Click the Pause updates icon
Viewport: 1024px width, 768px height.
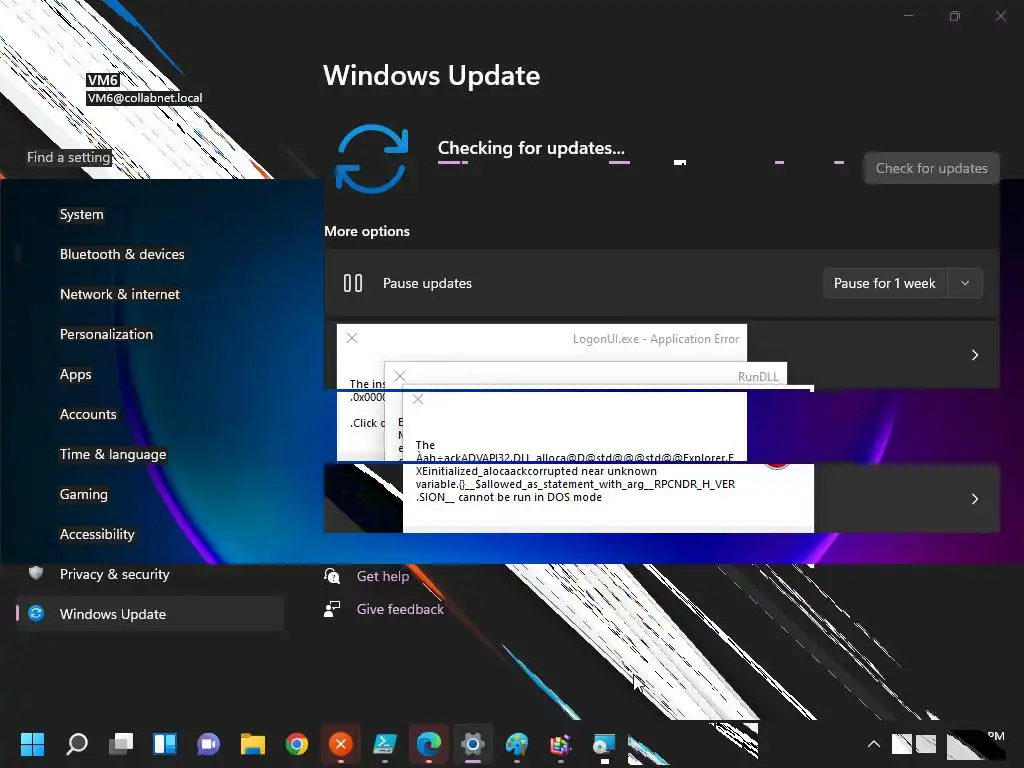[353, 283]
